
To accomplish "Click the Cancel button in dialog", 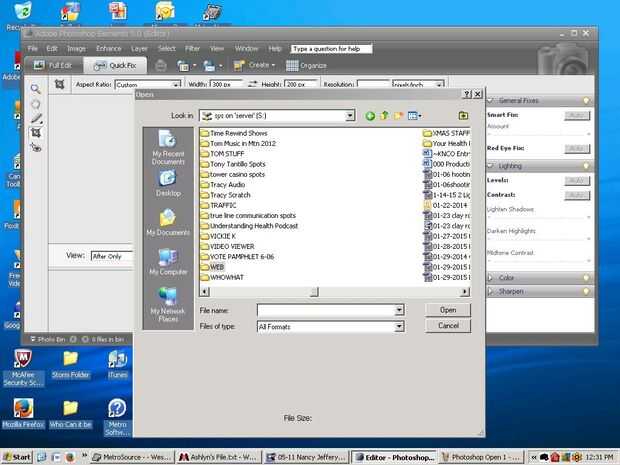I will point(448,325).
